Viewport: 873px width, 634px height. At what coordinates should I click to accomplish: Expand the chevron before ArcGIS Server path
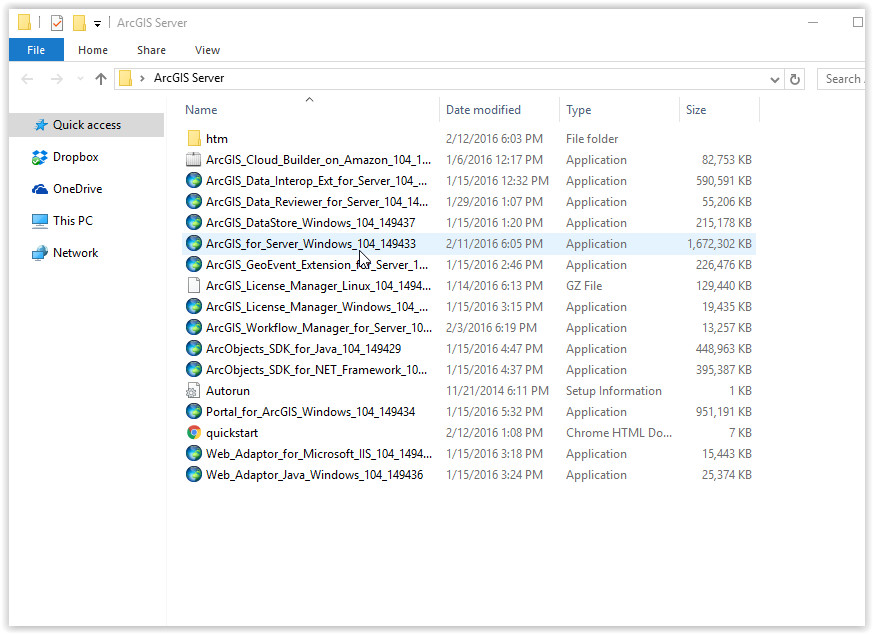tap(143, 78)
